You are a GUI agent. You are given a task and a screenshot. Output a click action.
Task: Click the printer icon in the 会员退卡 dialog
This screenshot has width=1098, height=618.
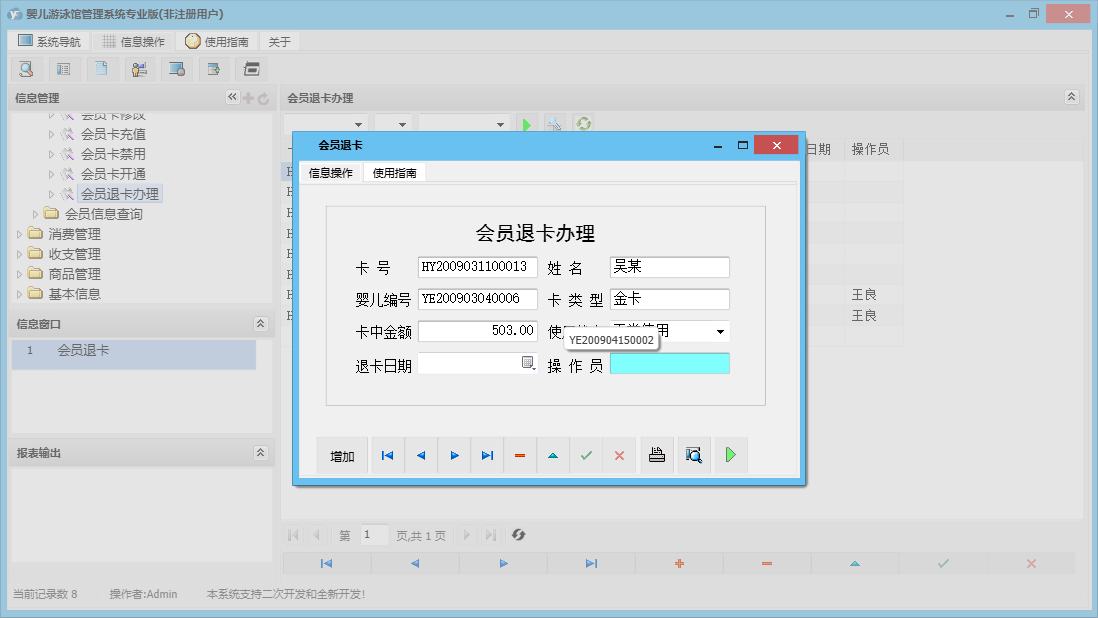click(657, 455)
